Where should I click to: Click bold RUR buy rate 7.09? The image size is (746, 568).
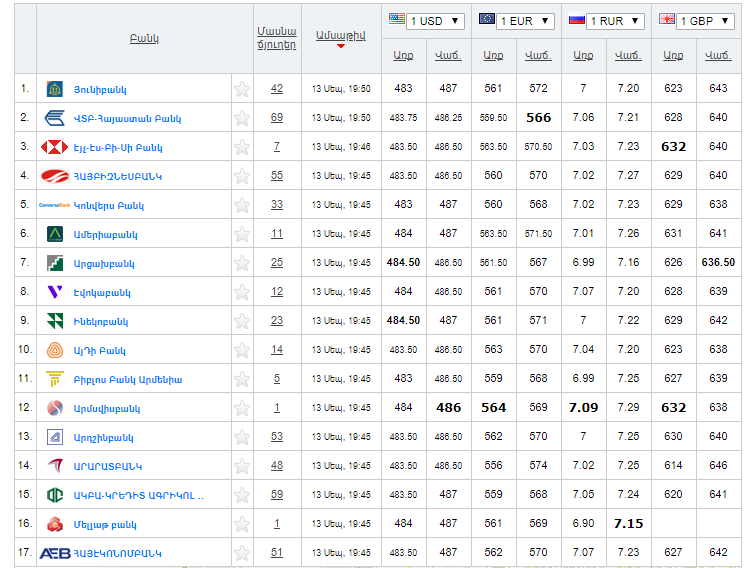pyautogui.click(x=583, y=408)
